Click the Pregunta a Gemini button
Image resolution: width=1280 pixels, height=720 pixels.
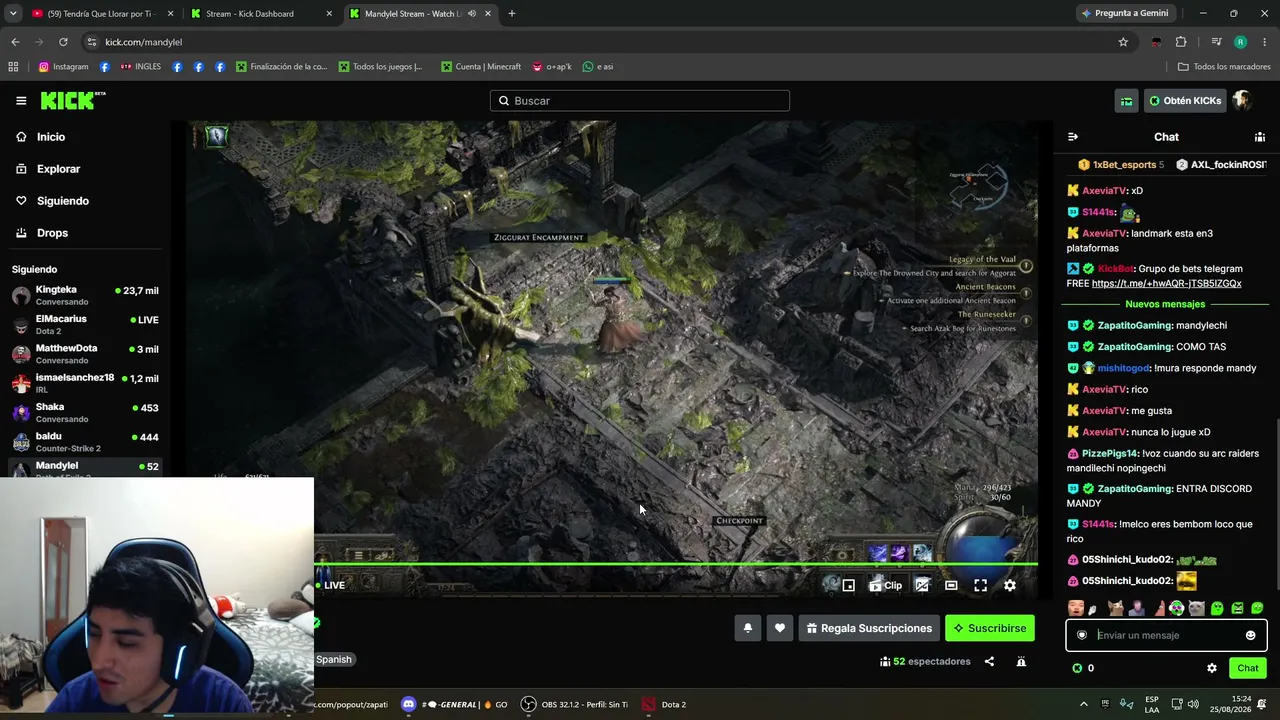tap(1125, 14)
